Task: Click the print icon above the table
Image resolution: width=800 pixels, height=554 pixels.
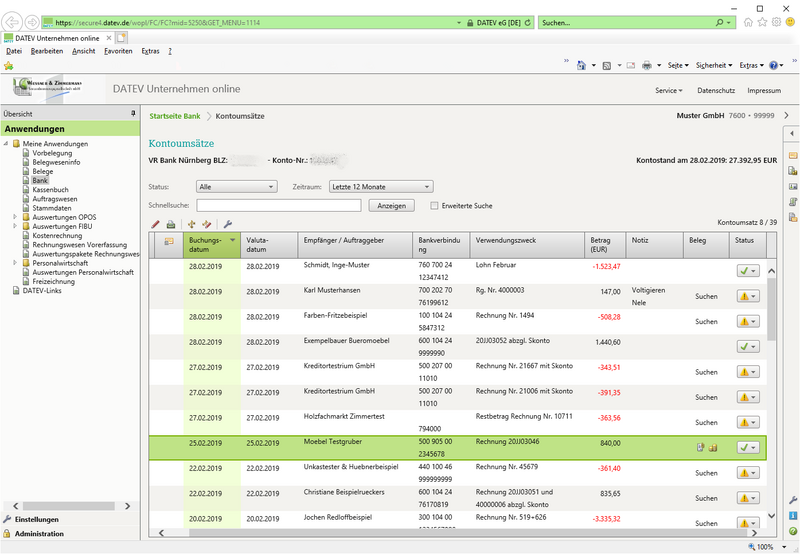Action: [x=171, y=224]
